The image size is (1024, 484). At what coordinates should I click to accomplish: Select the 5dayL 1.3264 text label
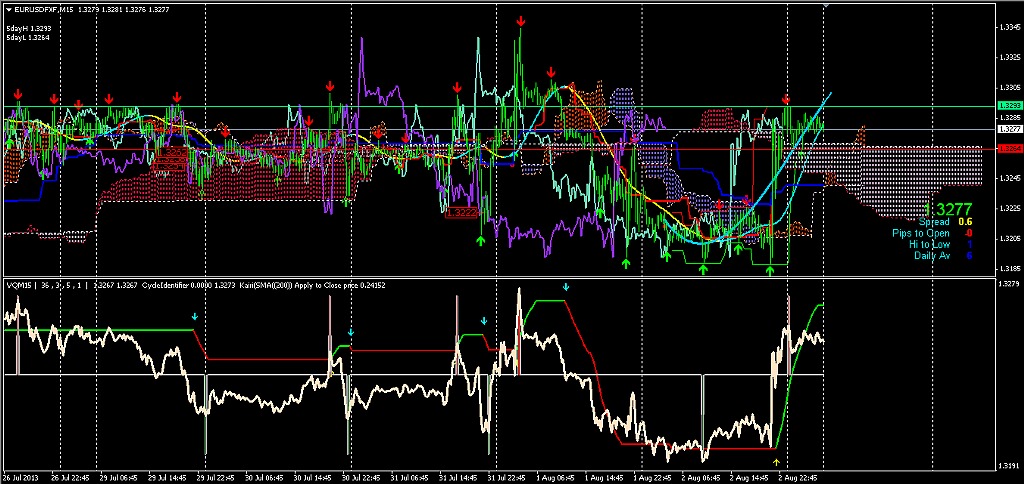click(x=28, y=38)
